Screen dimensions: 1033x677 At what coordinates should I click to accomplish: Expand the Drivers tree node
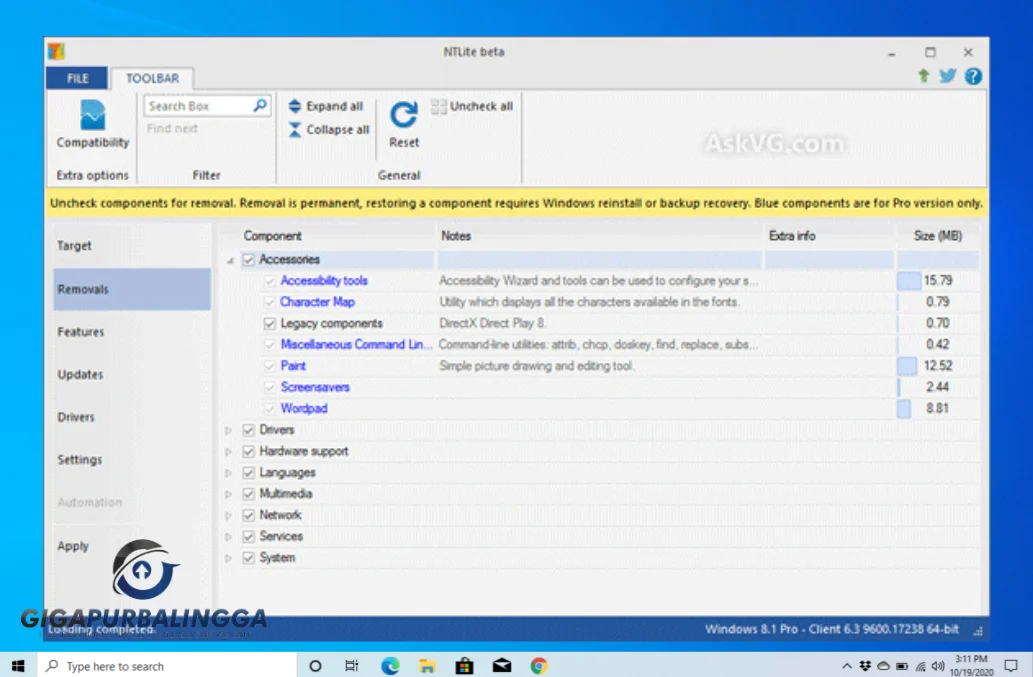[x=229, y=430]
